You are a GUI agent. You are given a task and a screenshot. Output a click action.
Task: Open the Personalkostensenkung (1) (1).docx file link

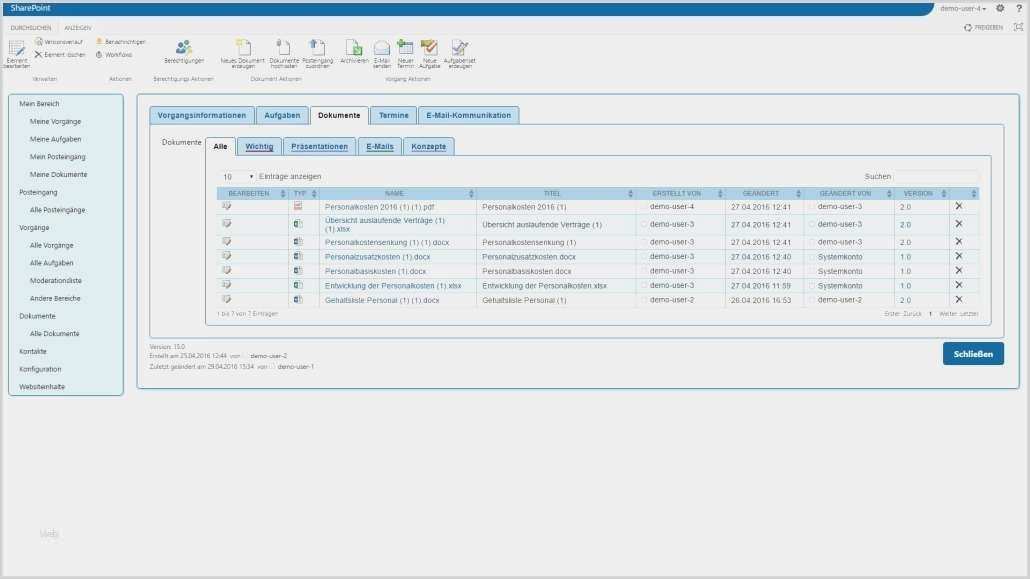[x=387, y=243]
